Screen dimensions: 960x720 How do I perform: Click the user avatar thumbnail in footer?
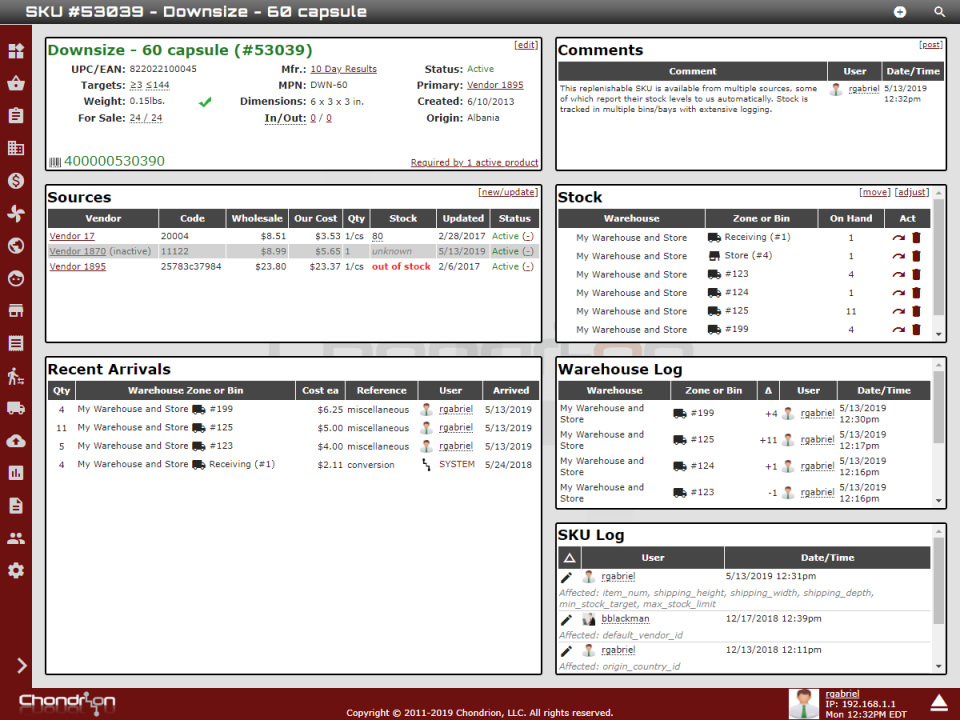803,703
